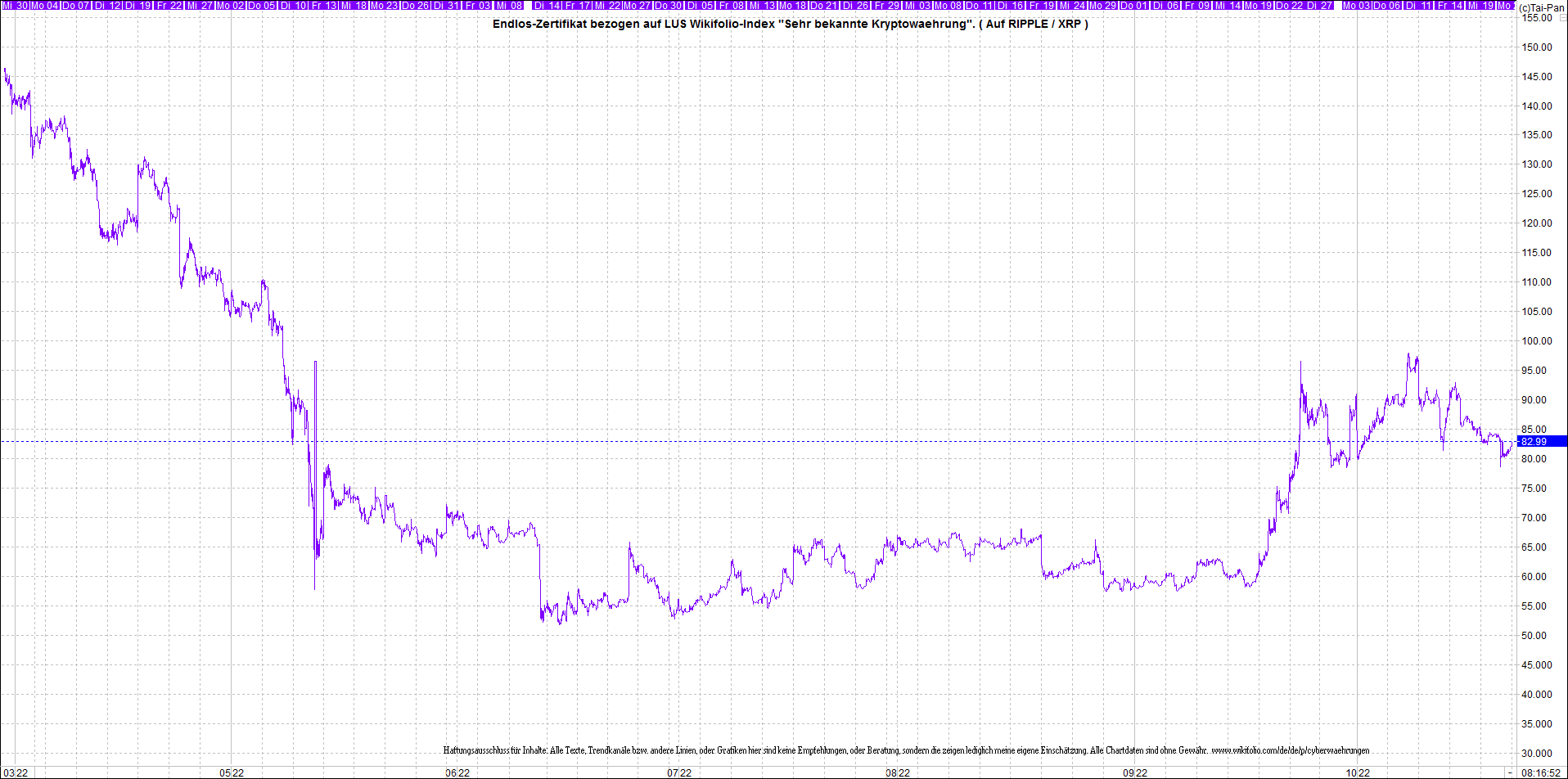Click the 100.00 price axis label
Image resolution: width=1568 pixels, height=779 pixels.
[1537, 341]
